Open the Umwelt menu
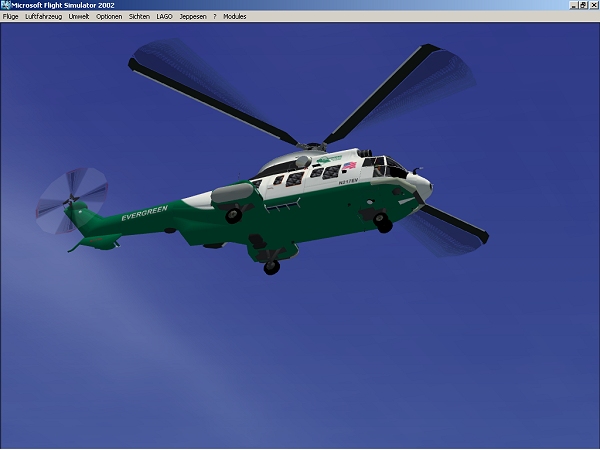This screenshot has width=600, height=450. point(79,17)
